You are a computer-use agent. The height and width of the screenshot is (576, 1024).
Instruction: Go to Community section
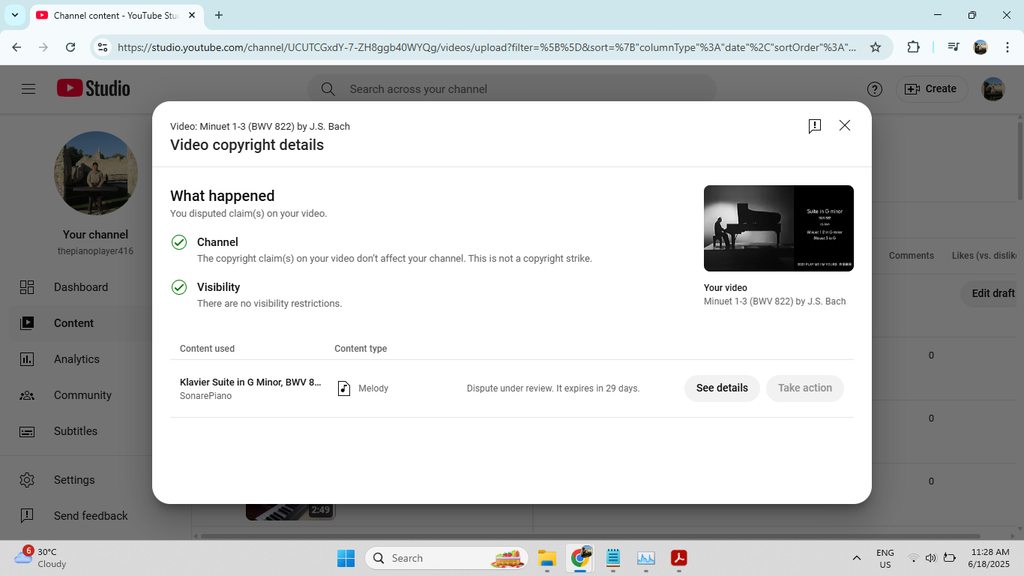[x=82, y=395]
